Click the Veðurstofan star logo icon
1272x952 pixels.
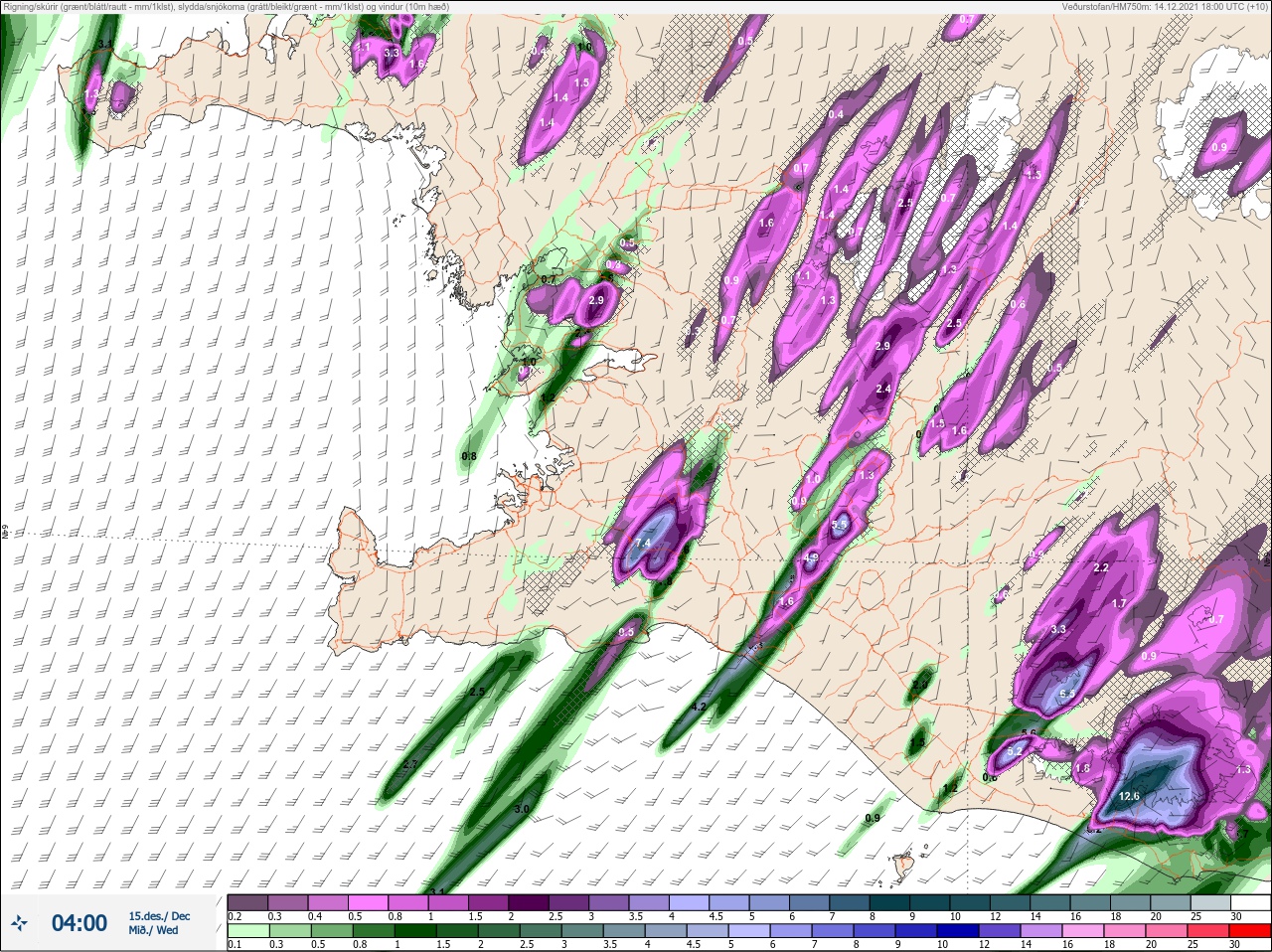coord(19,924)
